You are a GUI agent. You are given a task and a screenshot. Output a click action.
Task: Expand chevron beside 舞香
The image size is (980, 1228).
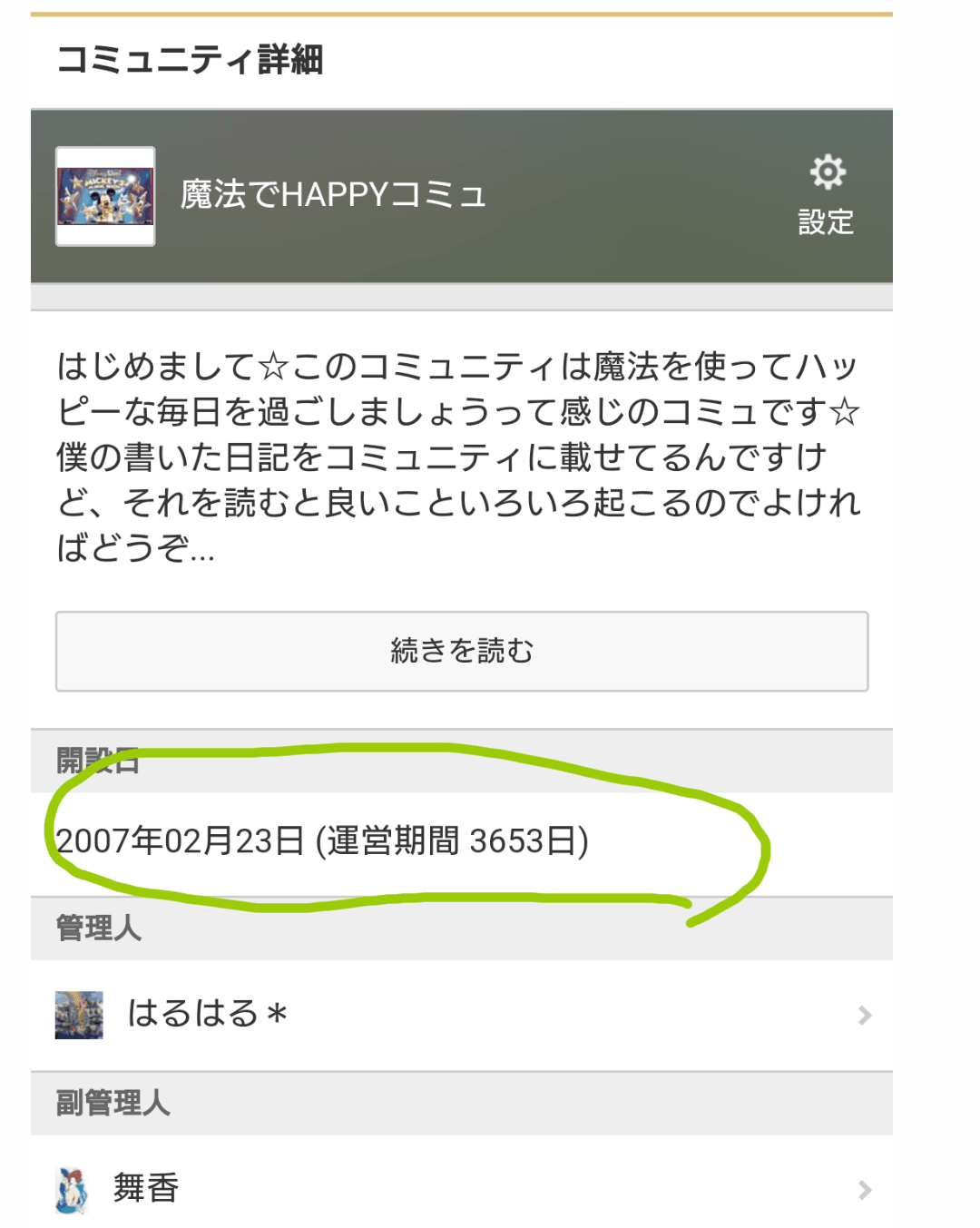865,1190
